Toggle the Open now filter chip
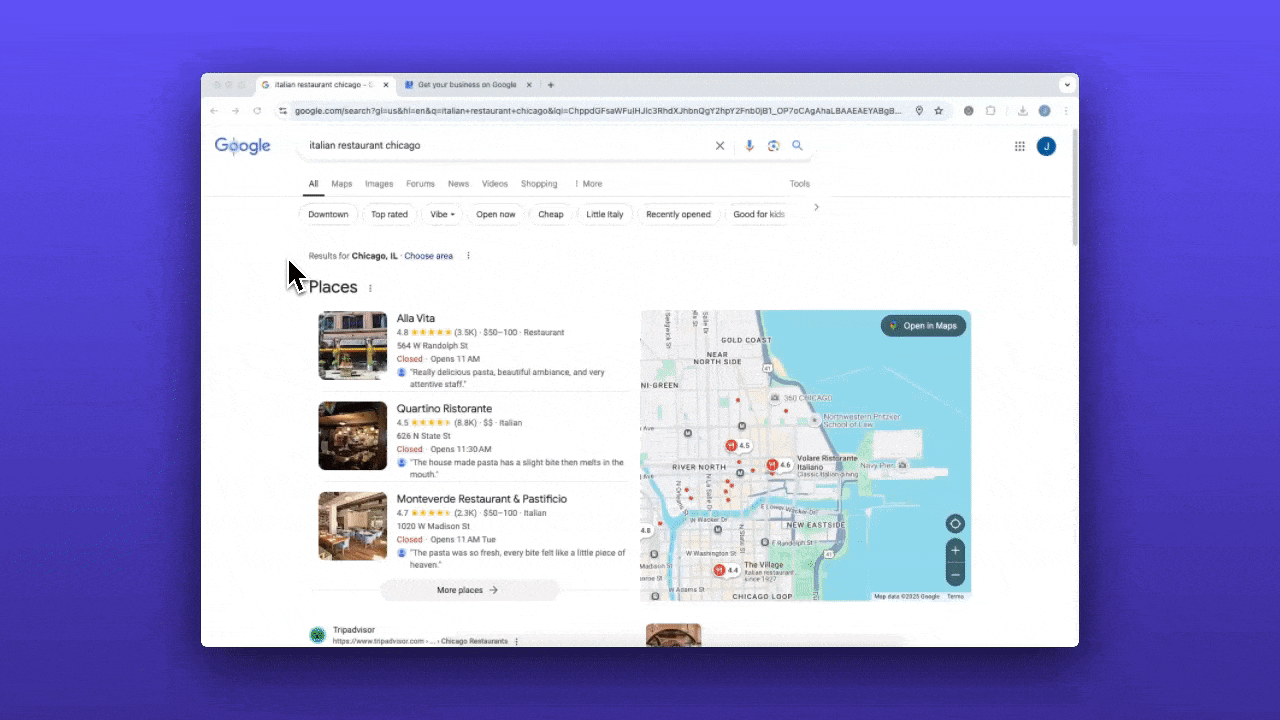Image resolution: width=1280 pixels, height=720 pixels. pos(495,214)
